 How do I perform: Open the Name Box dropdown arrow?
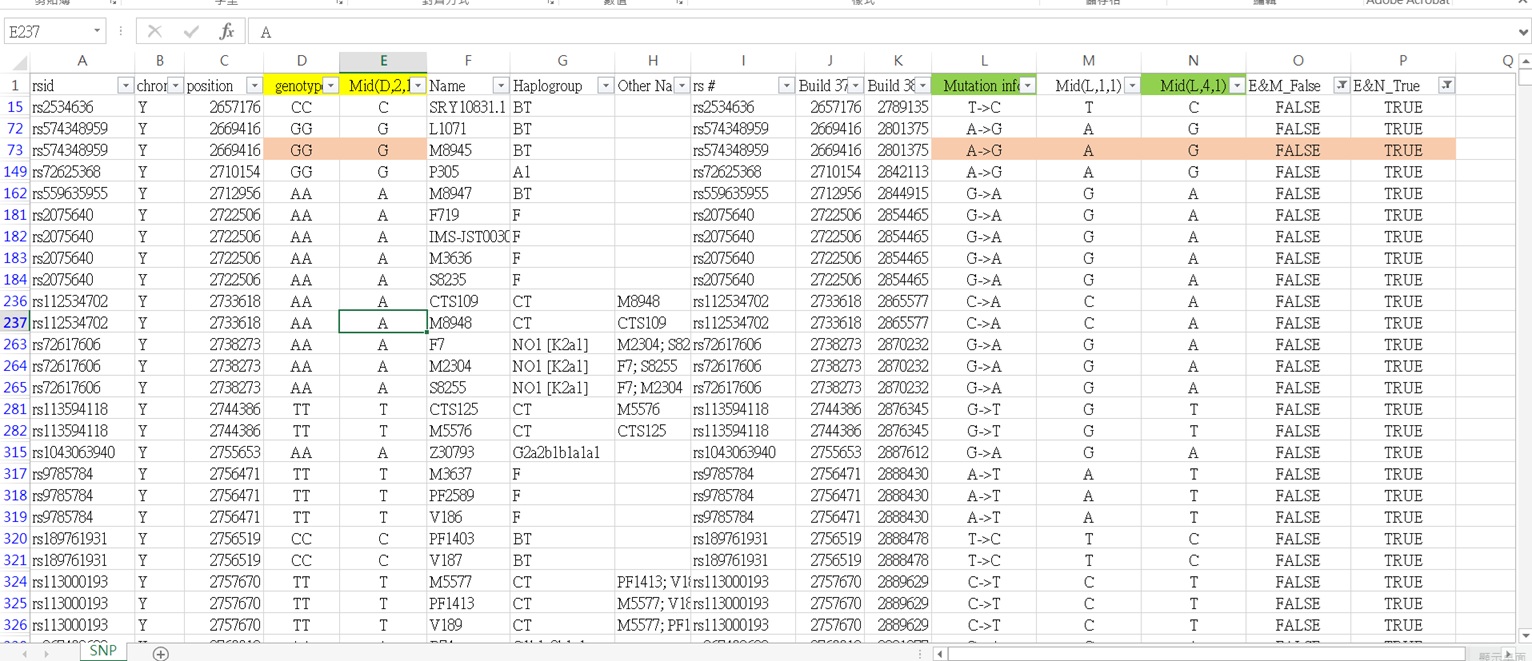[96, 32]
